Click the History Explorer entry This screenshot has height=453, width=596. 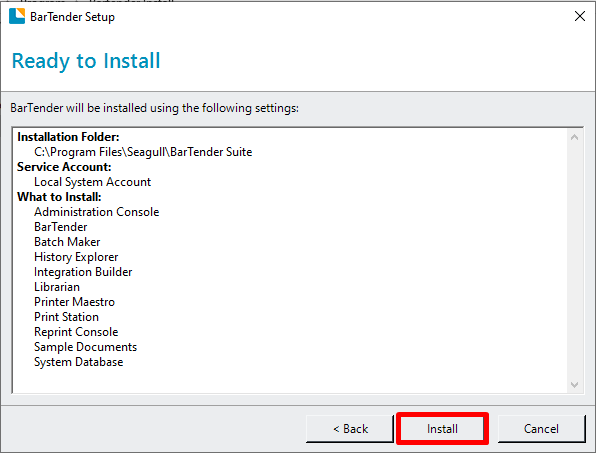76,257
